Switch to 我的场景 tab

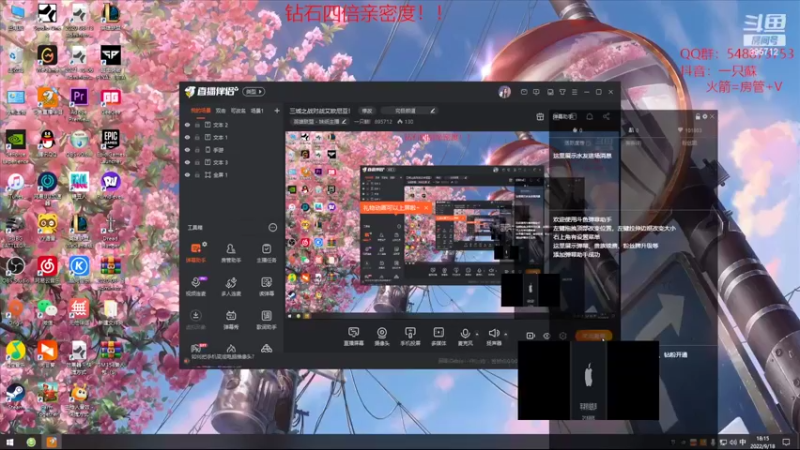pos(201,111)
